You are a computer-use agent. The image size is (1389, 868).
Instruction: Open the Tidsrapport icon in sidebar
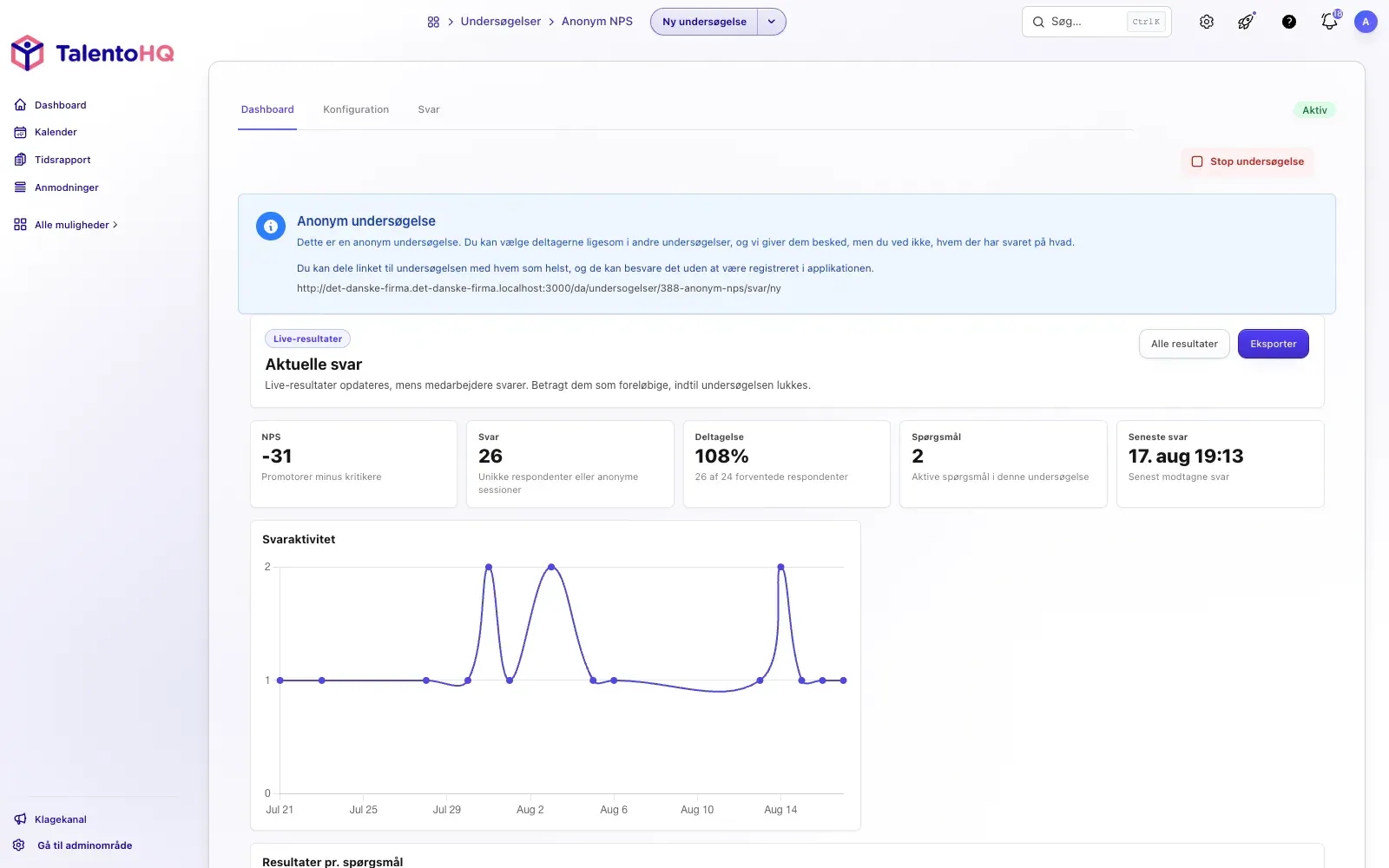coord(20,160)
